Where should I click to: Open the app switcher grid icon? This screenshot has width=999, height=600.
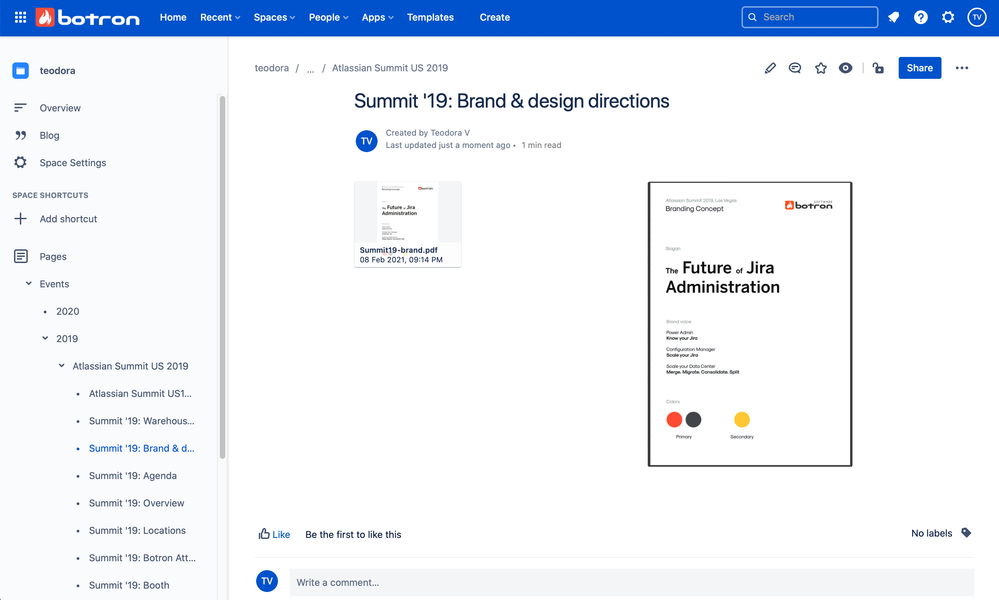point(20,17)
